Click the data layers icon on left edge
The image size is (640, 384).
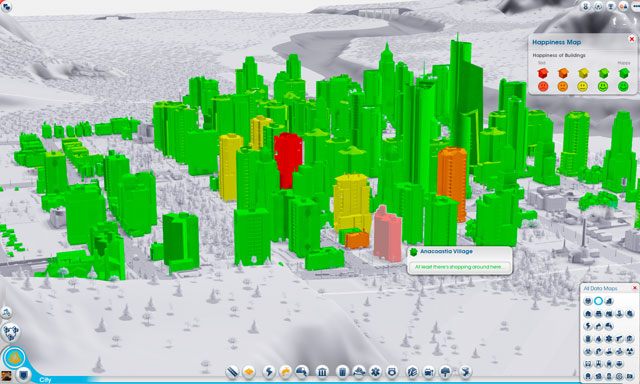[10, 332]
